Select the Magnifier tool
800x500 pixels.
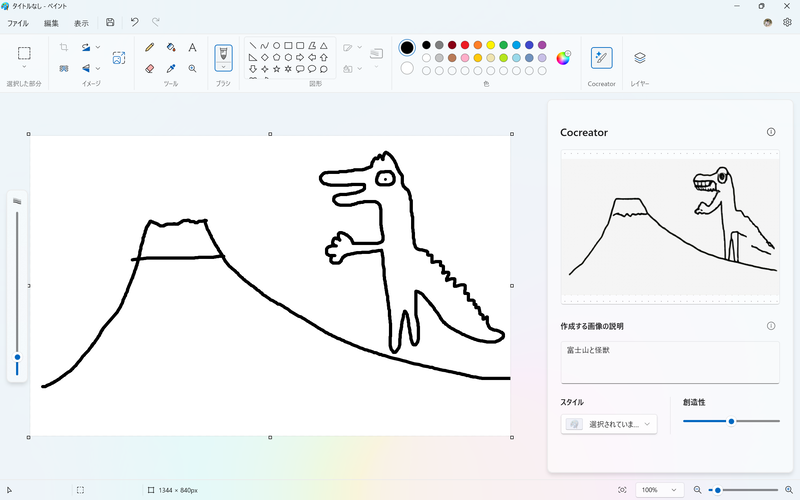[x=192, y=68]
